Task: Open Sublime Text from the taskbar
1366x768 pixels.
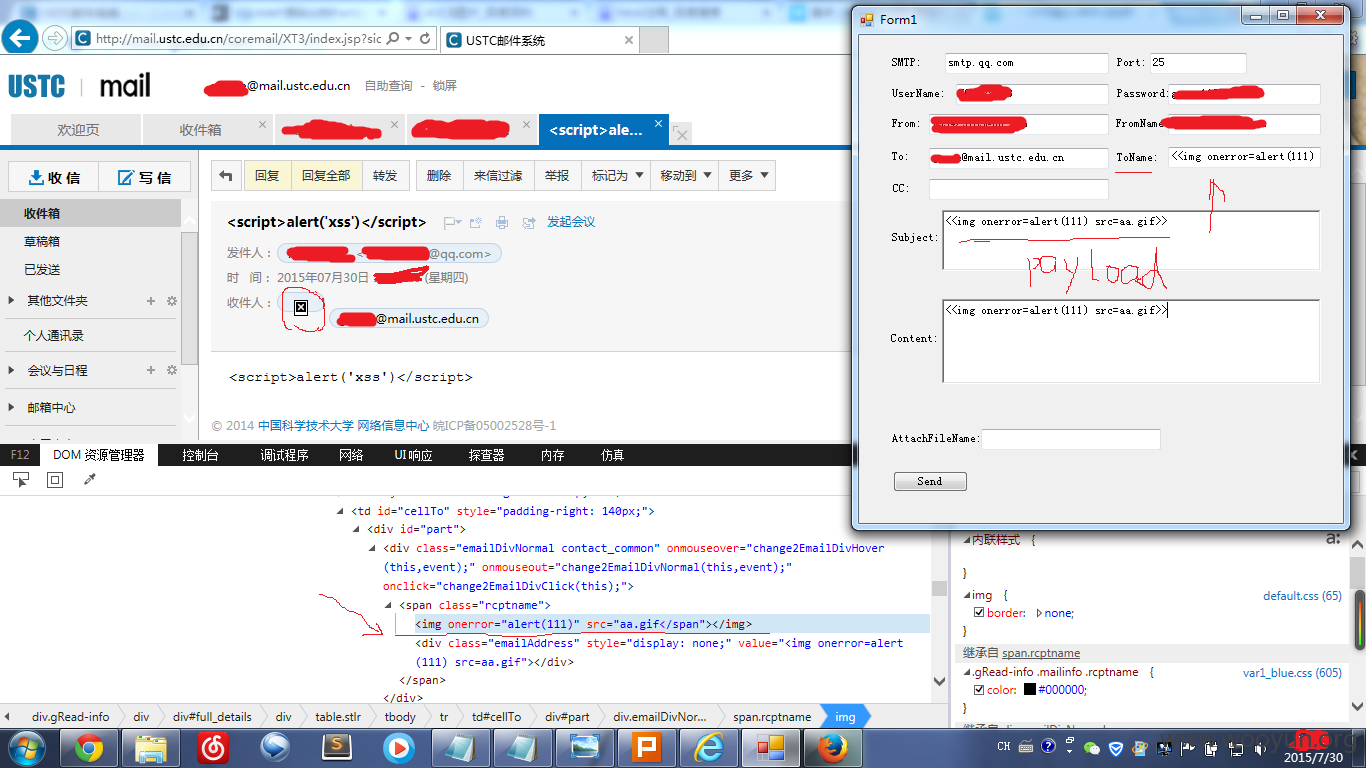Action: click(337, 748)
